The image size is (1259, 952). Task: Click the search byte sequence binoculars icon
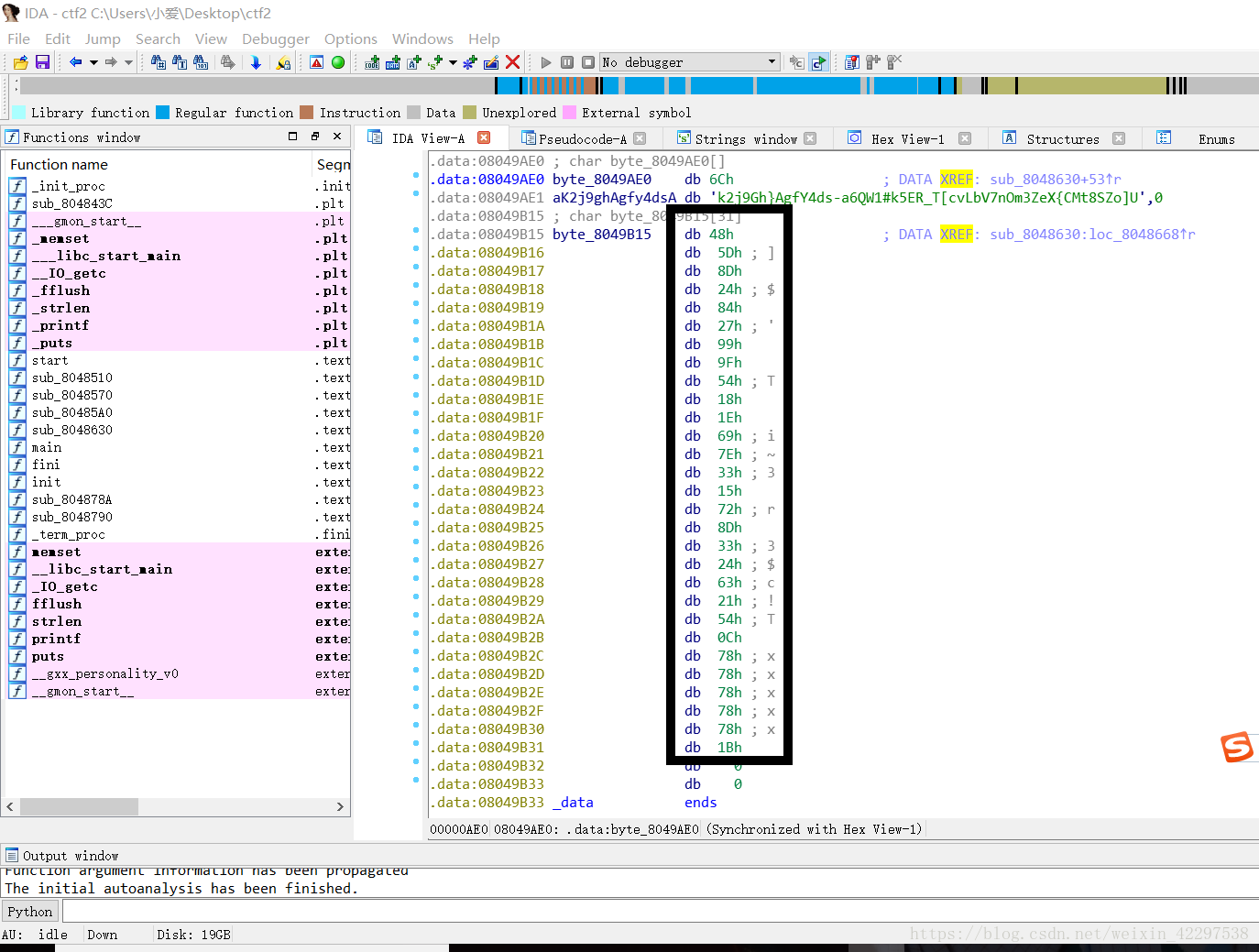pos(201,62)
